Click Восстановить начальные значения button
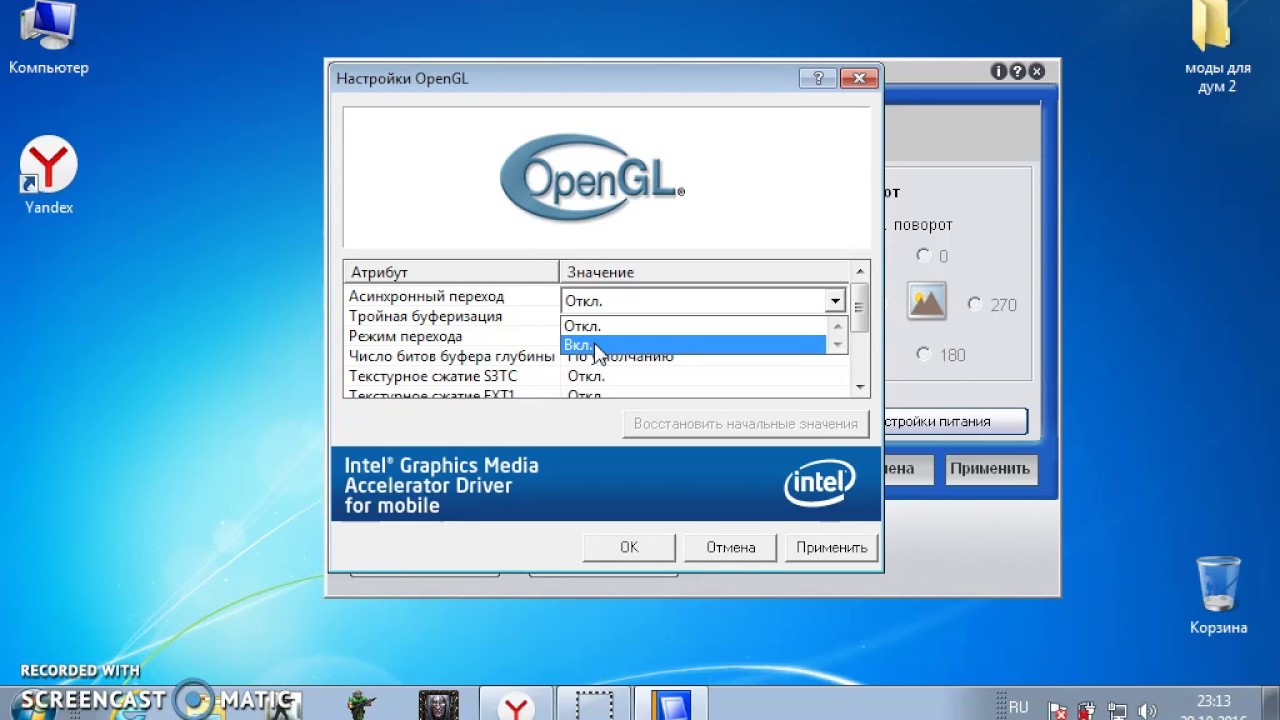The image size is (1280, 720). coord(746,423)
